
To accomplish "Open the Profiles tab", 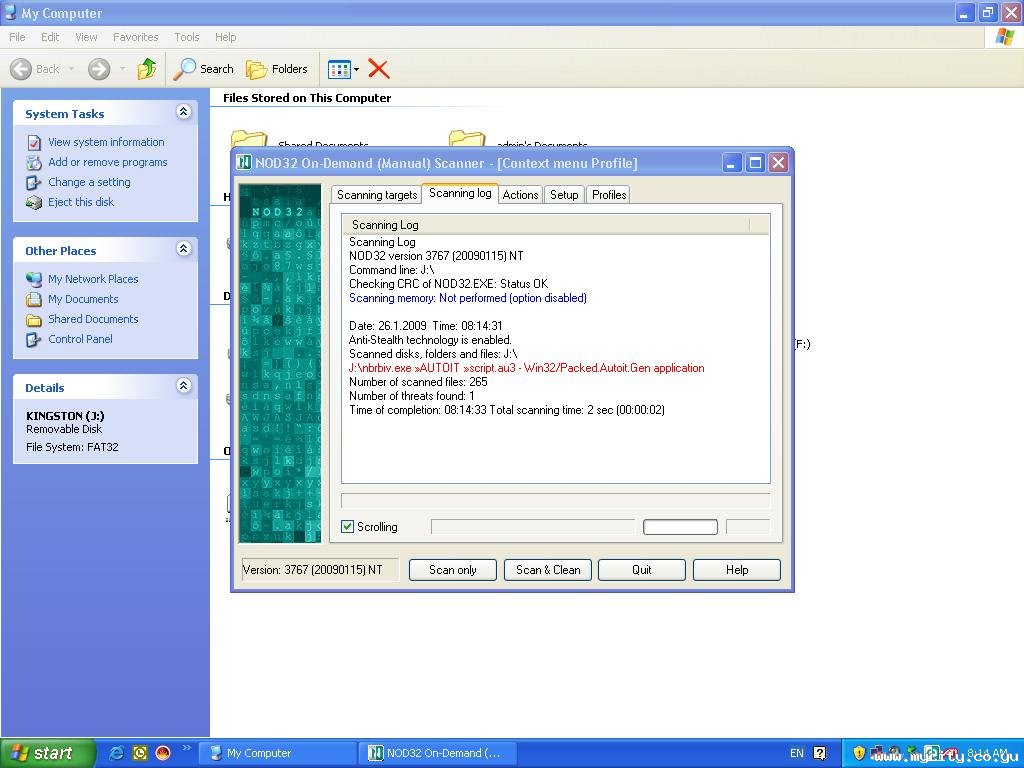I will [x=609, y=195].
